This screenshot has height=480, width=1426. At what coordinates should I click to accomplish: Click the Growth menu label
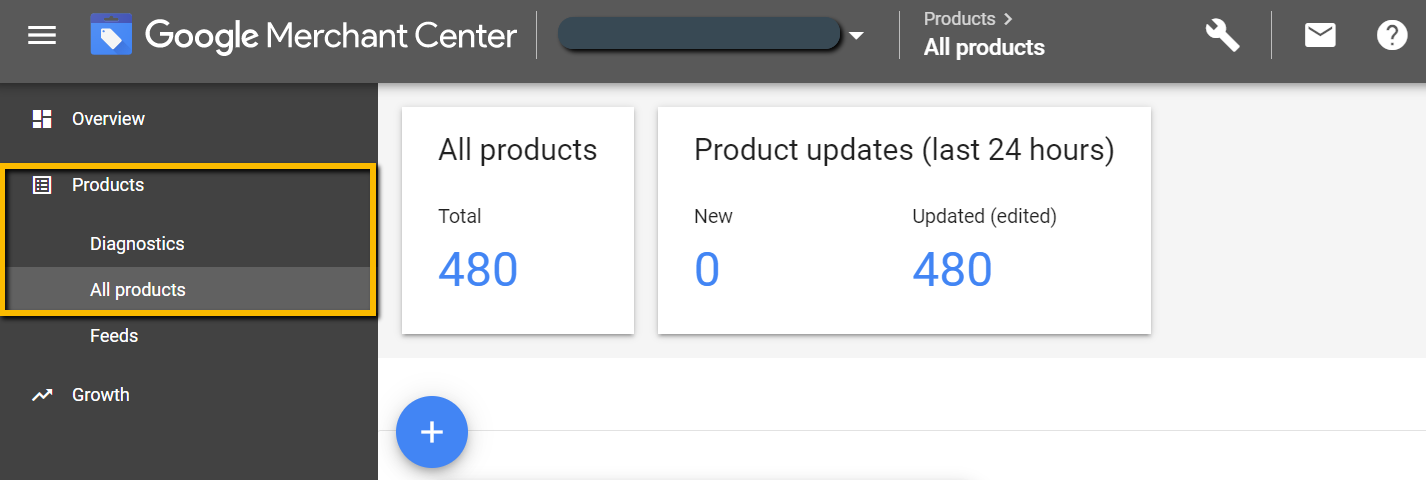click(101, 395)
